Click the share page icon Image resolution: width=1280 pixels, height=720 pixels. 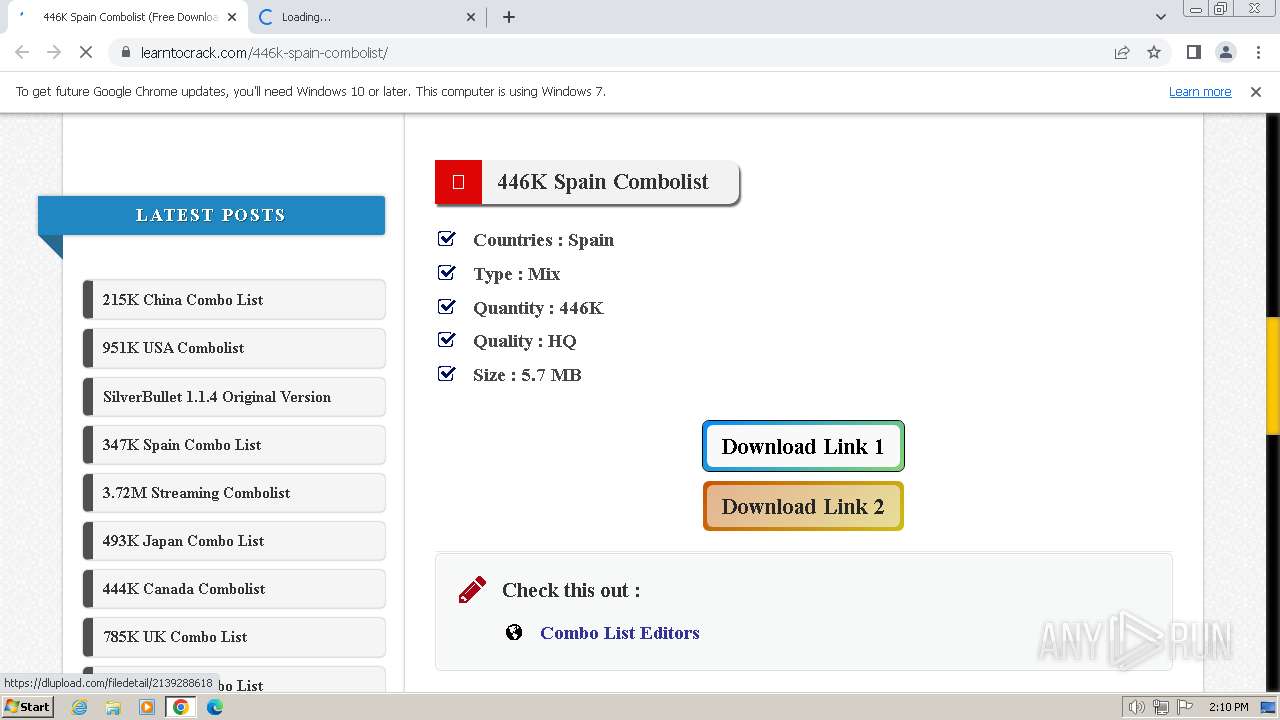point(1122,52)
